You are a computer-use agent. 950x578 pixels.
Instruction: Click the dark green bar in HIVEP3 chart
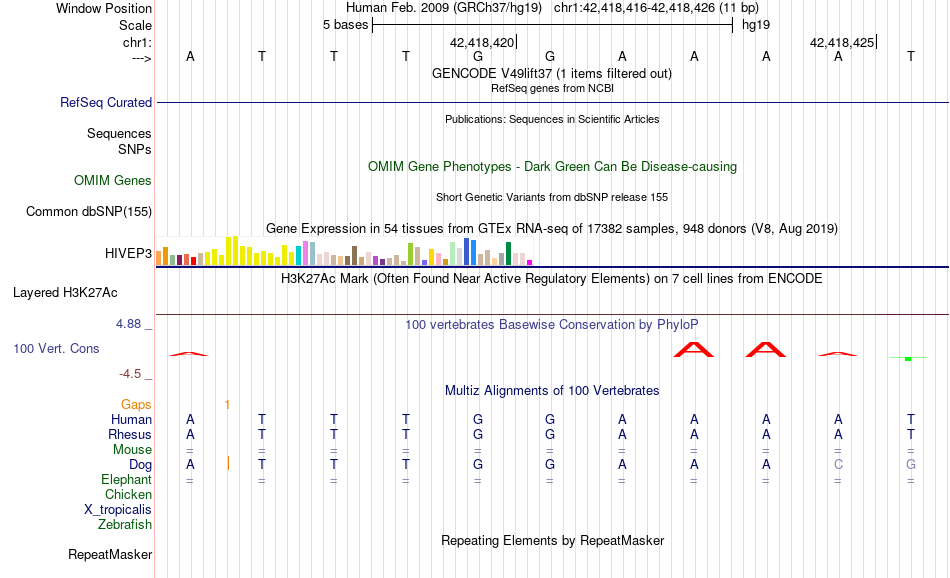[x=508, y=254]
